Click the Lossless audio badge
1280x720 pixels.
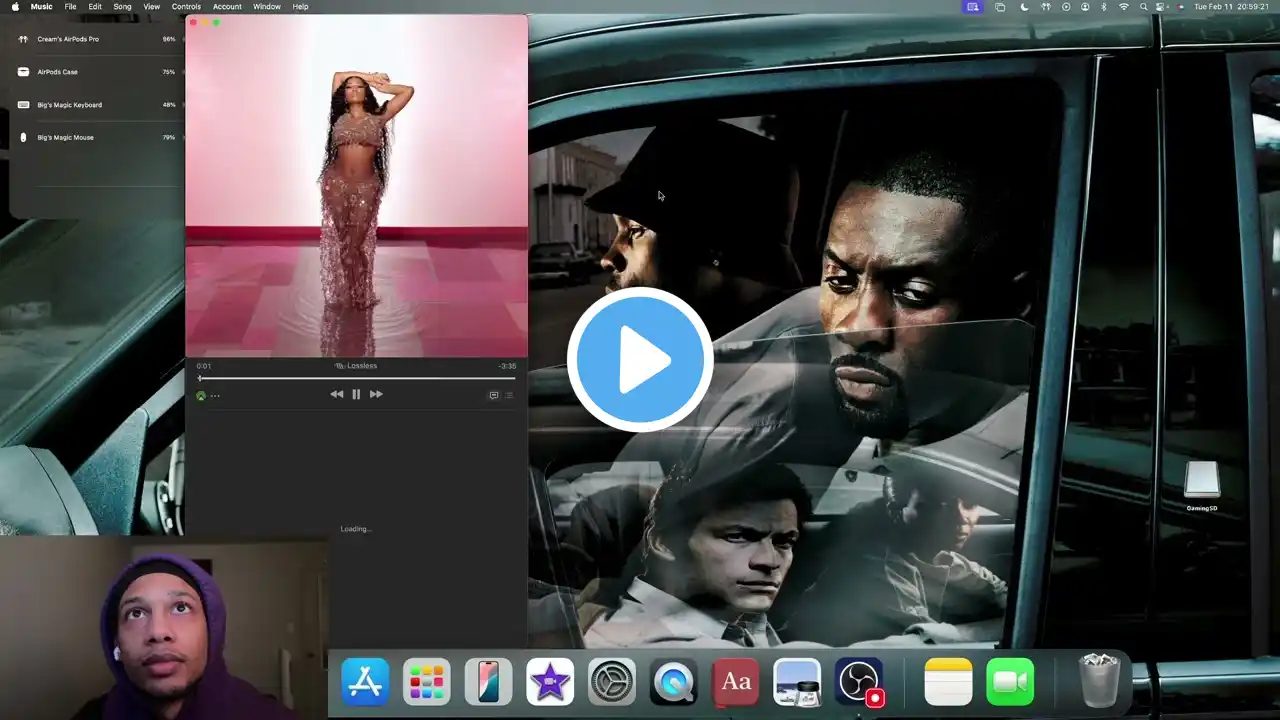356,366
